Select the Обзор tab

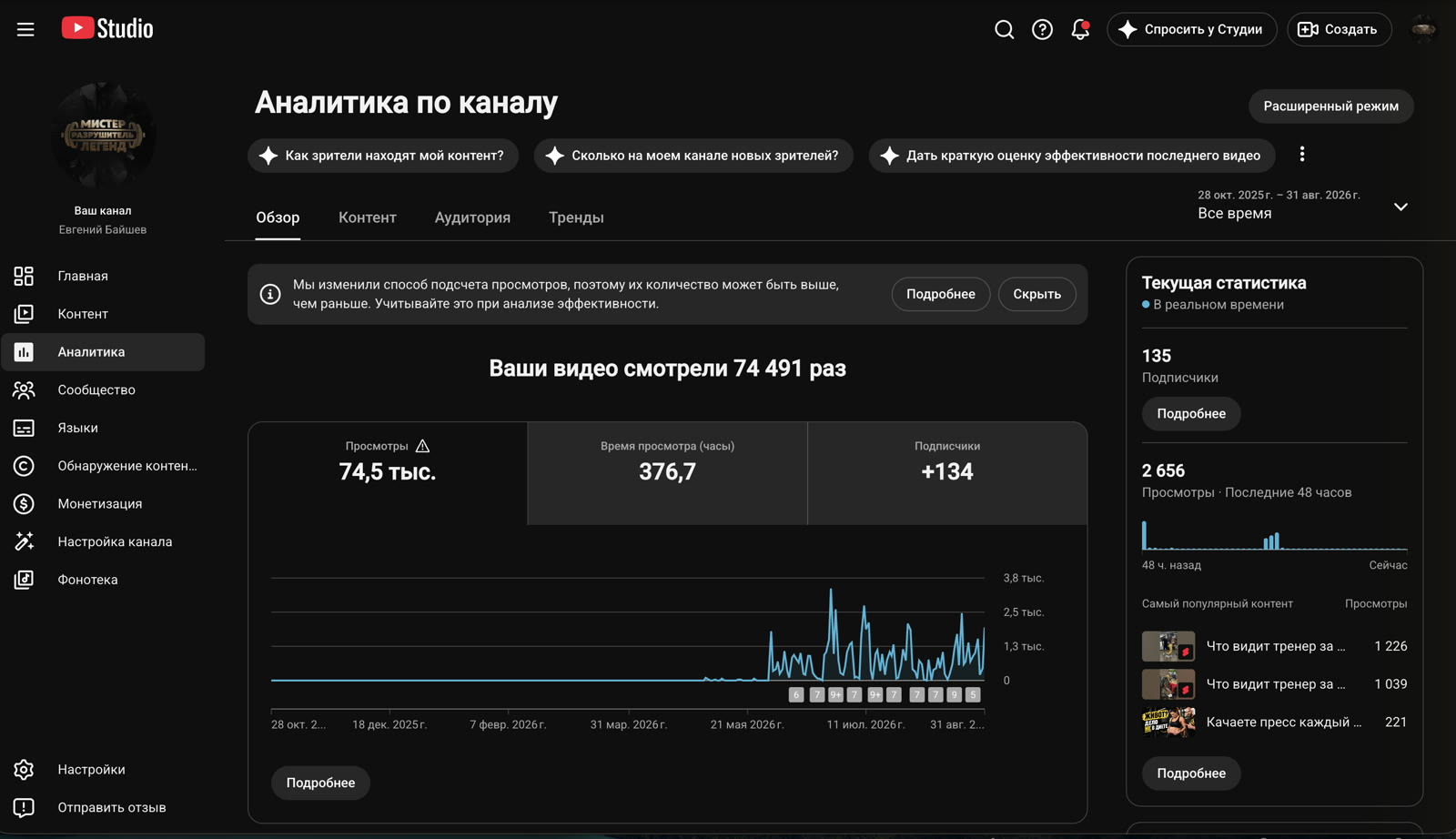coord(278,217)
